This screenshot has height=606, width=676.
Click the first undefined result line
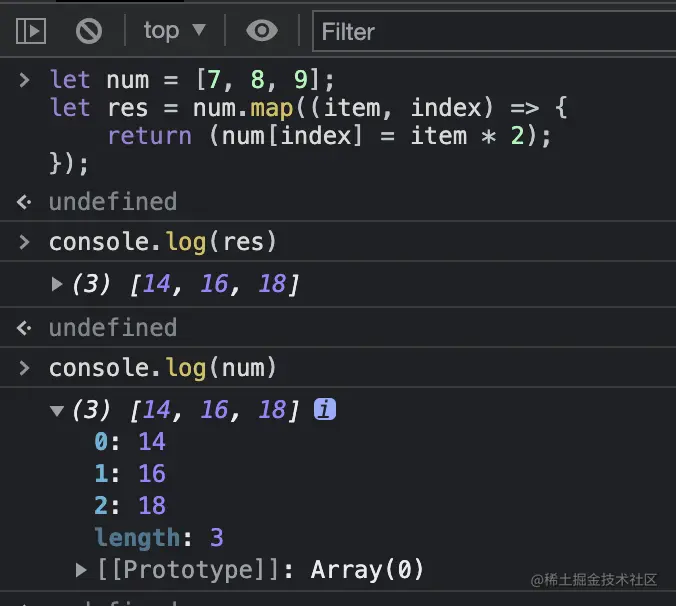[113, 202]
